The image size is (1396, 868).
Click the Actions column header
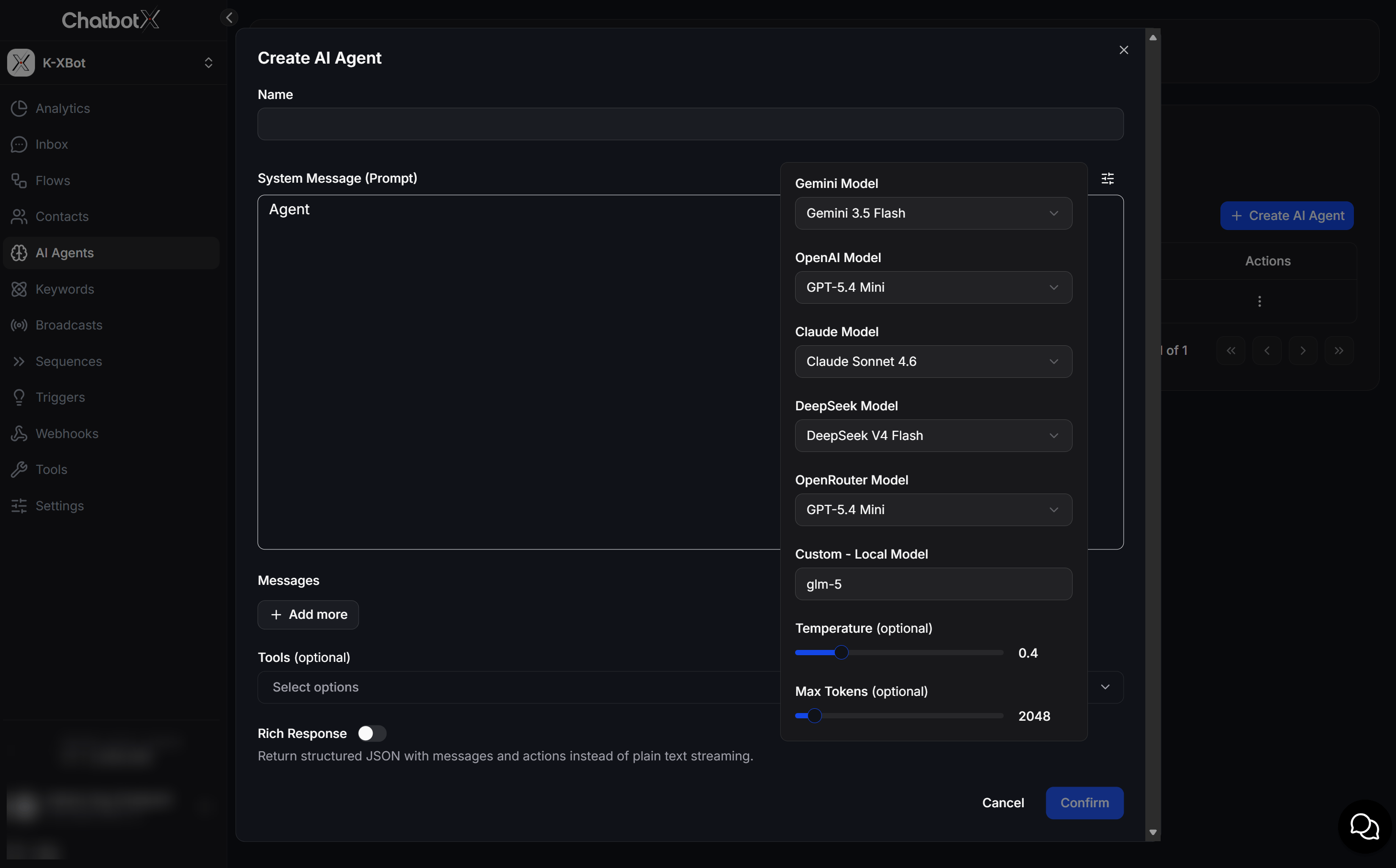coord(1267,261)
